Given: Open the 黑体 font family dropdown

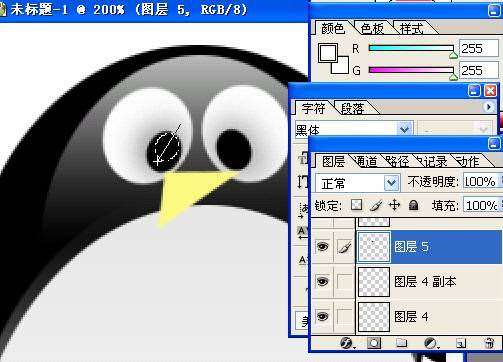Looking at the screenshot, I should click(x=354, y=129).
